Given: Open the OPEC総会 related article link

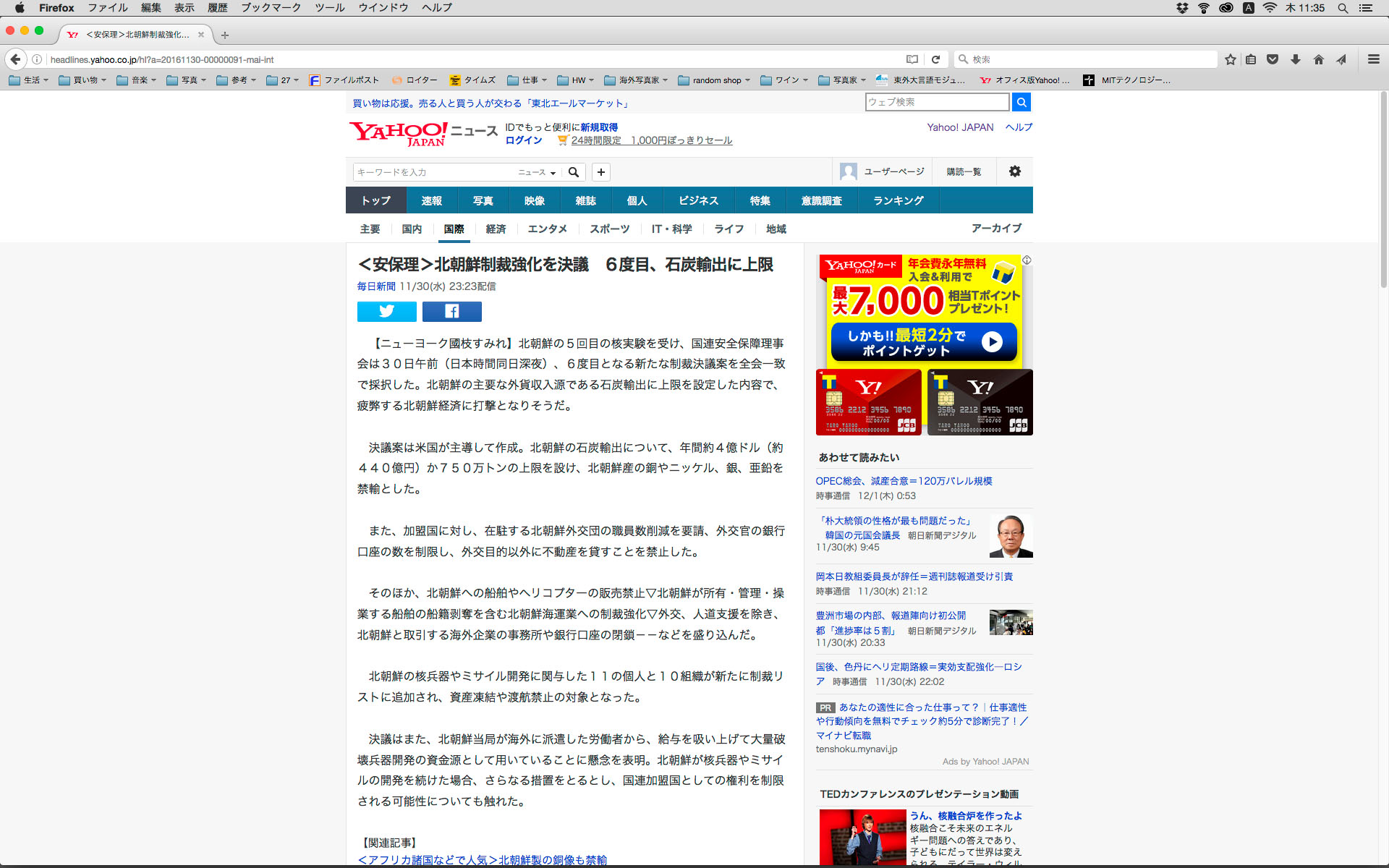Looking at the screenshot, I should pyautogui.click(x=904, y=481).
